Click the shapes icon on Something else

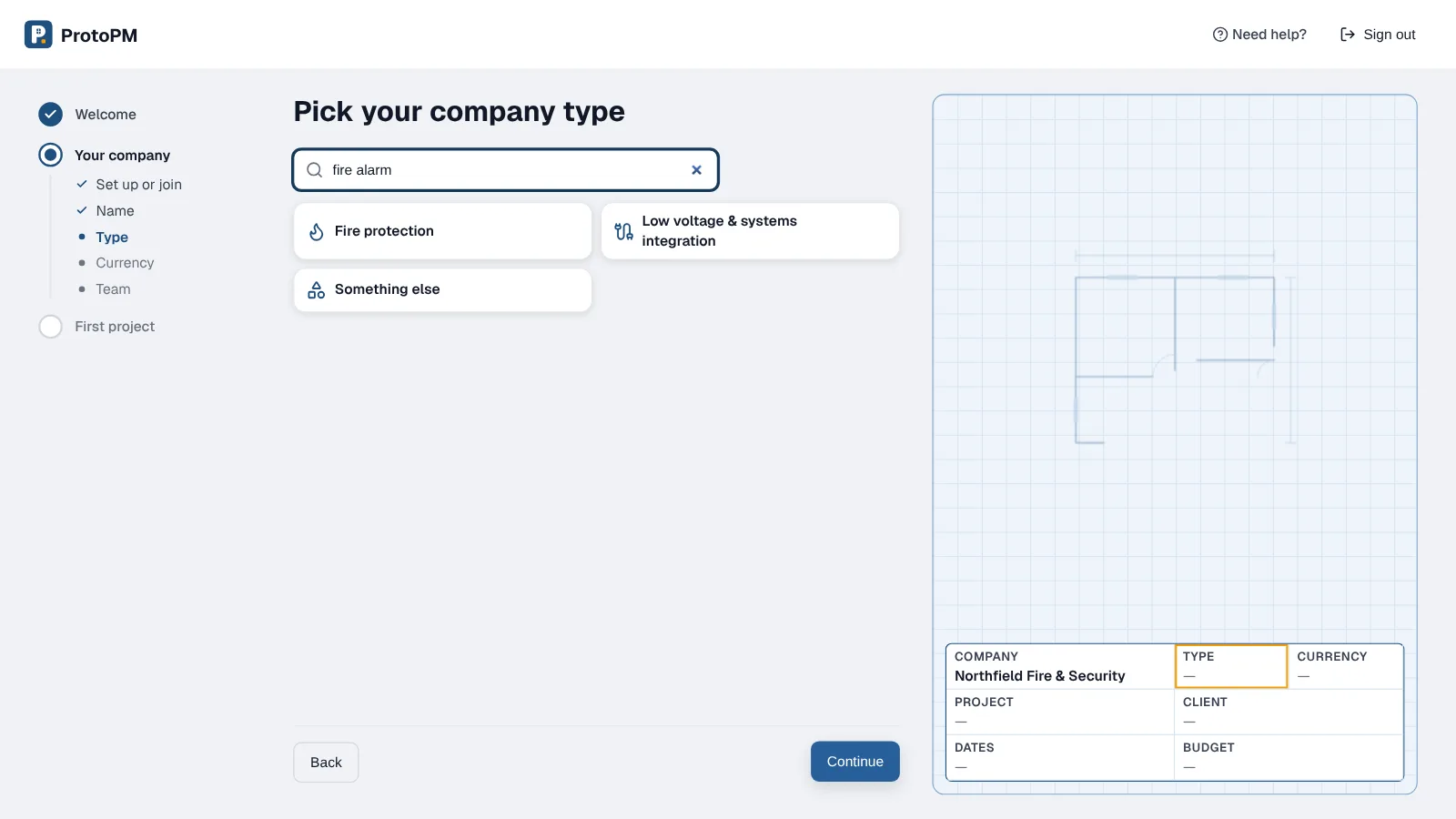pyautogui.click(x=317, y=290)
